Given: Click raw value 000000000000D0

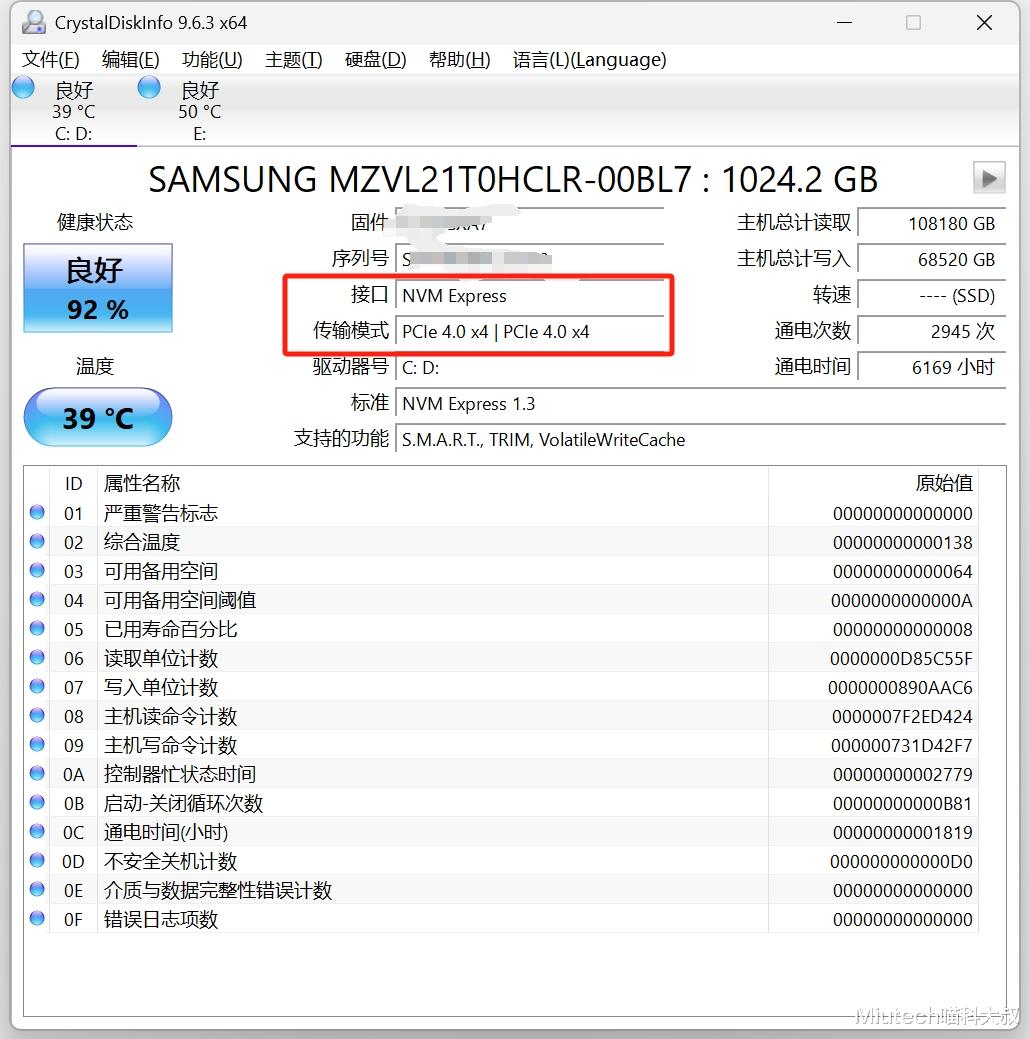Looking at the screenshot, I should (x=901, y=861).
